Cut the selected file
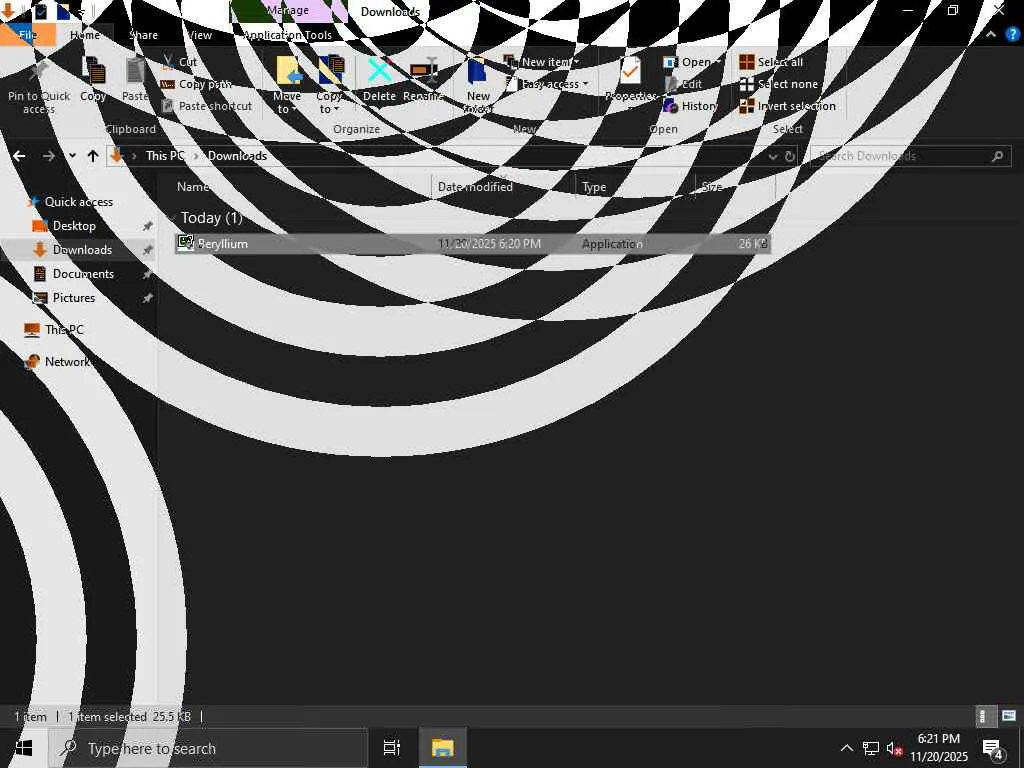The image size is (1024, 768). coord(180,62)
